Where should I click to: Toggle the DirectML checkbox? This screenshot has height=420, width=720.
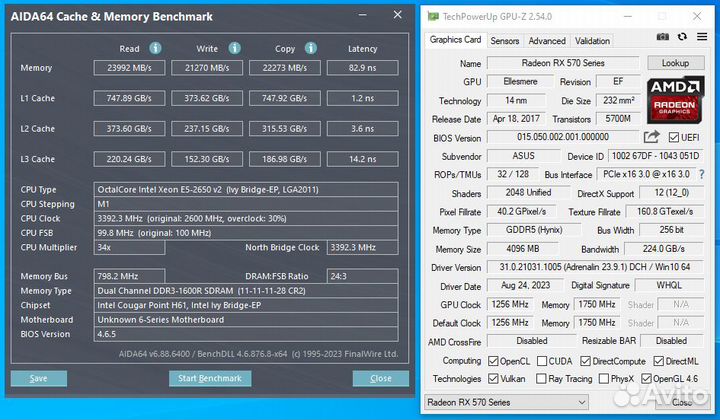[x=658, y=361]
